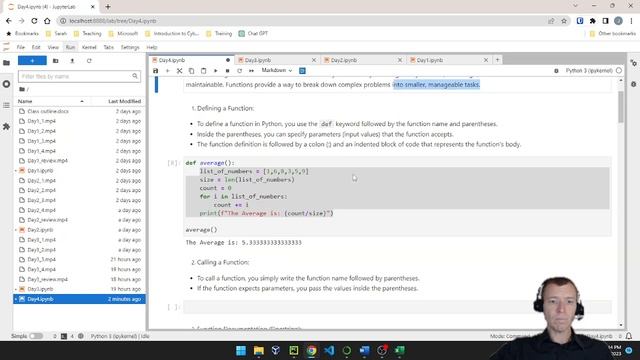
Task: Close the Day2.ipynb tab
Action: [x=400, y=60]
